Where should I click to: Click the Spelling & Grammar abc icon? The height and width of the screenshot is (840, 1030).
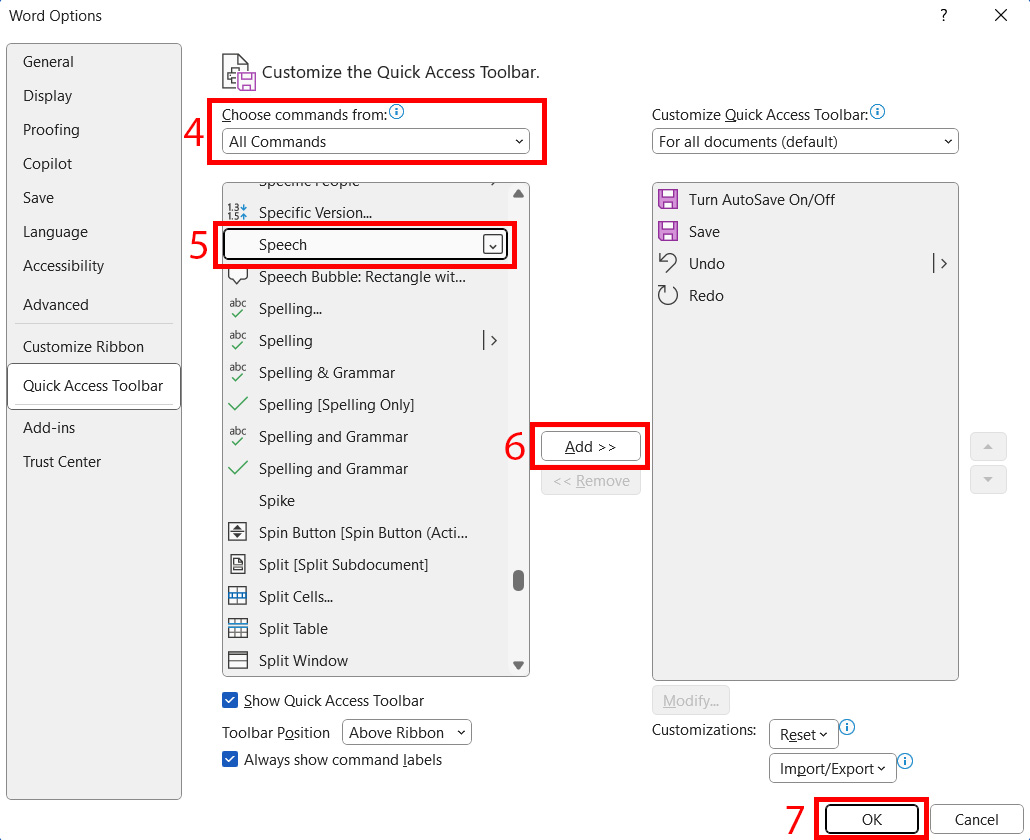[237, 372]
